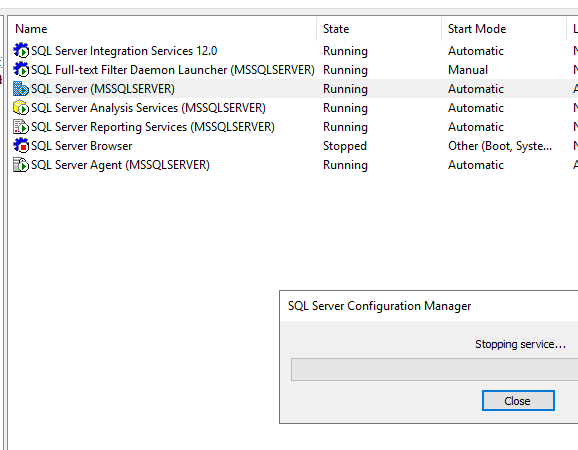Click Running state of SQL Server (MSSQLSERVER) row
578x450 pixels.
345,89
